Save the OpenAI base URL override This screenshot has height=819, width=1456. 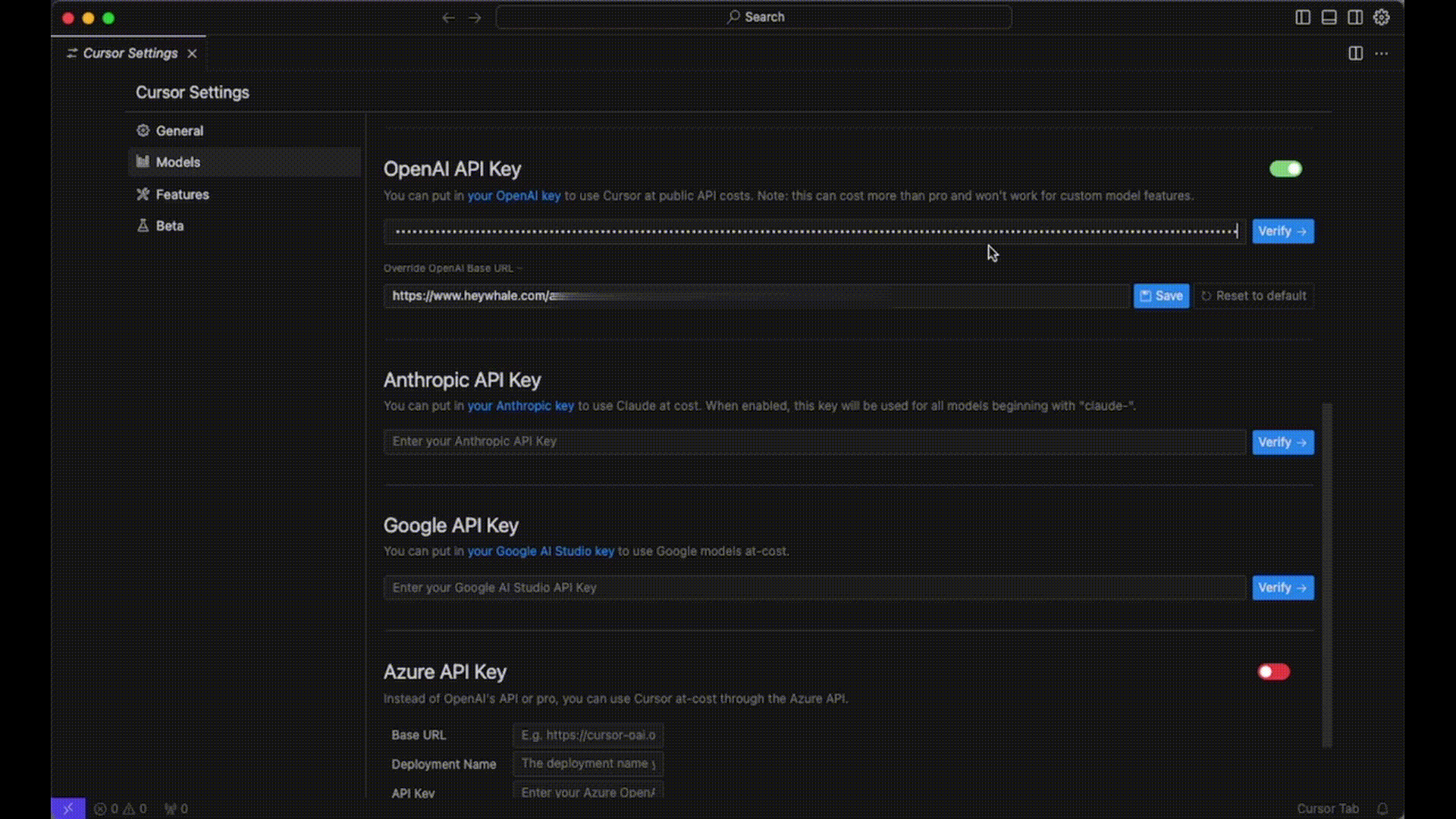1161,296
